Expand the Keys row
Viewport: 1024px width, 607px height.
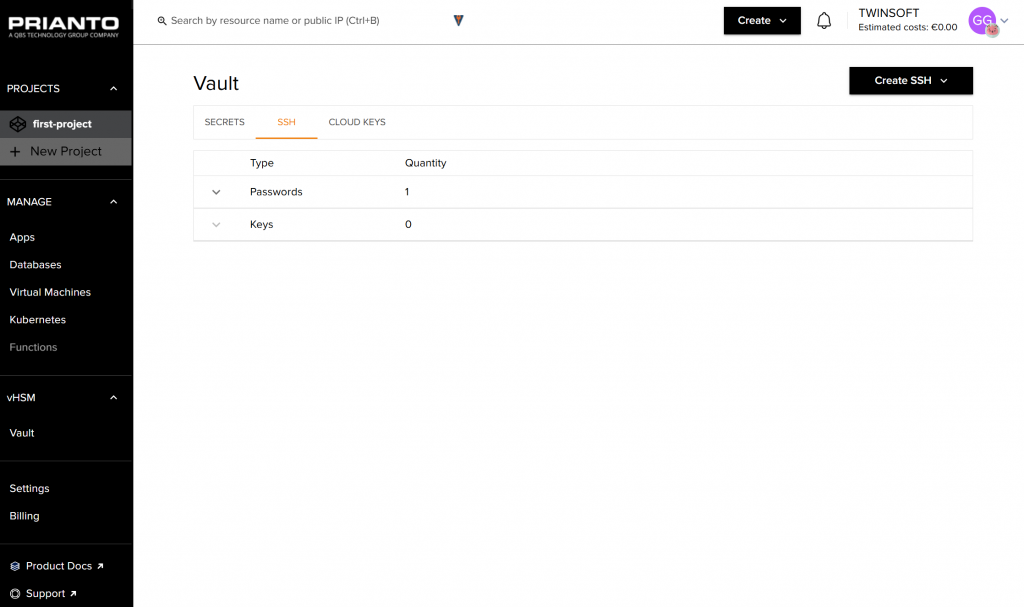click(x=216, y=225)
